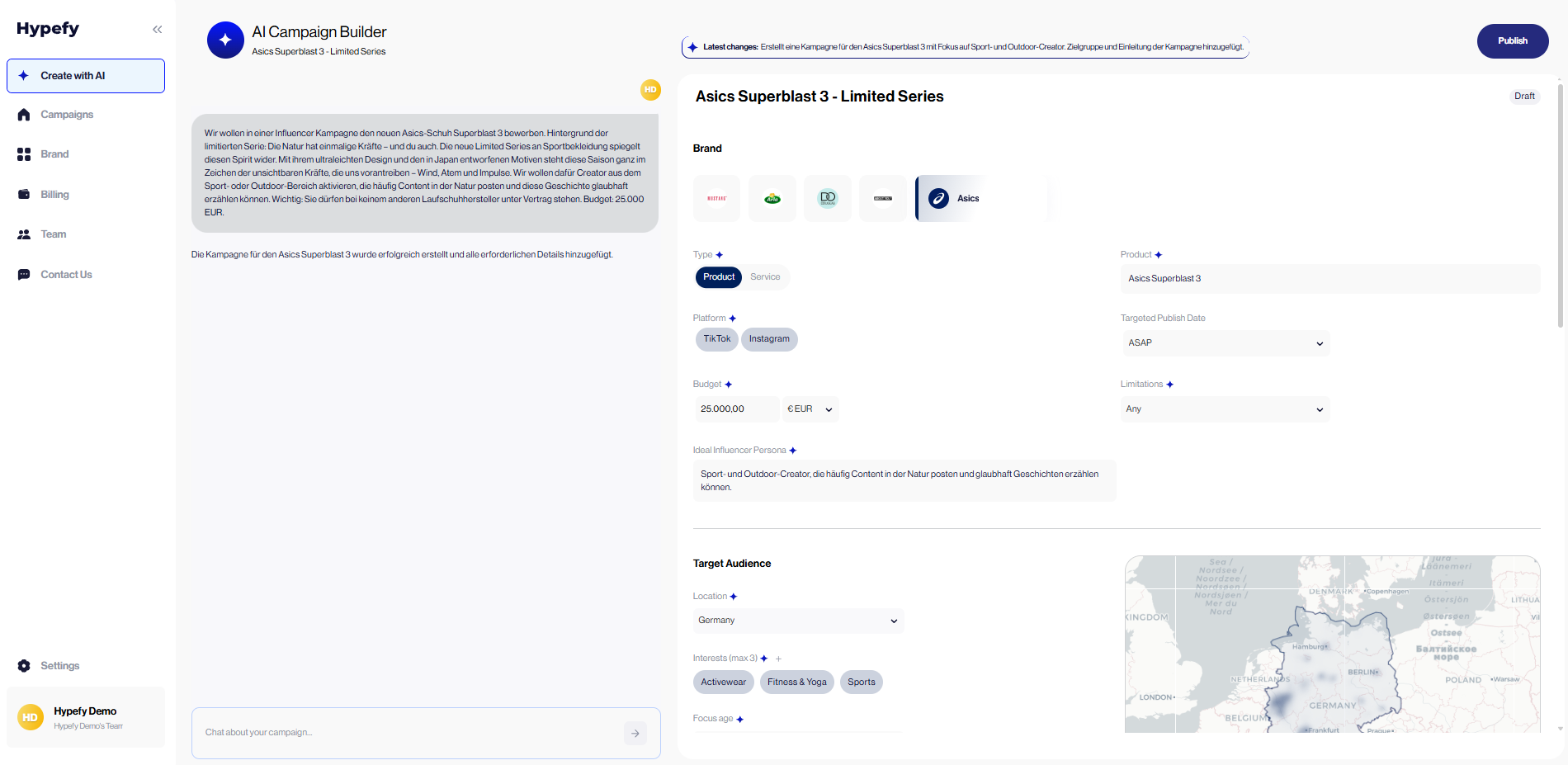Viewport: 1568px width, 765px height.
Task: Click the campaign panel vertical scrollbar
Action: click(x=1560, y=206)
